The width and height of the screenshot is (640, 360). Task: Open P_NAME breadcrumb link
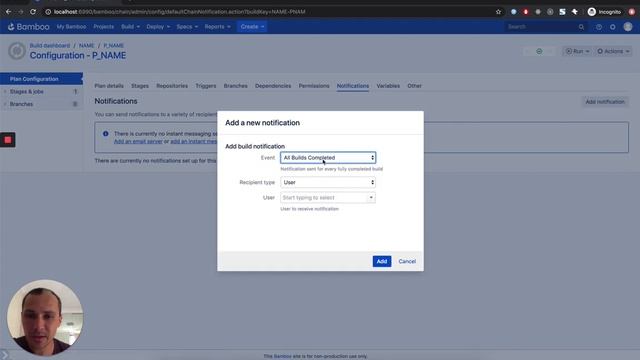click(113, 45)
